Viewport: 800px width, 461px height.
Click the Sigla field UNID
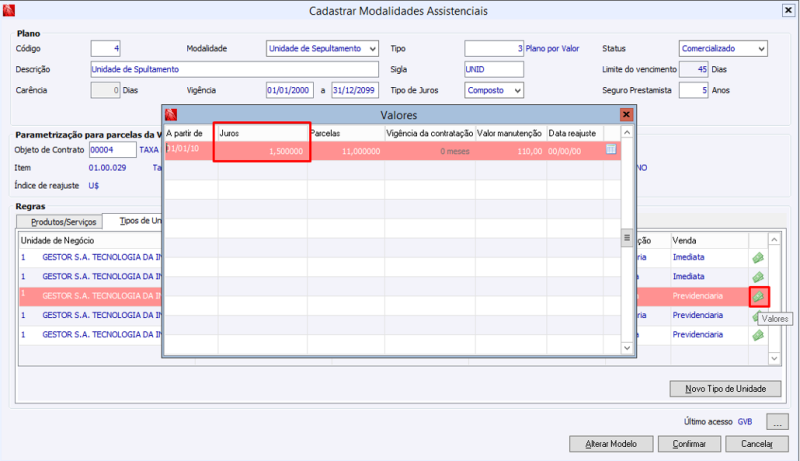tap(494, 69)
